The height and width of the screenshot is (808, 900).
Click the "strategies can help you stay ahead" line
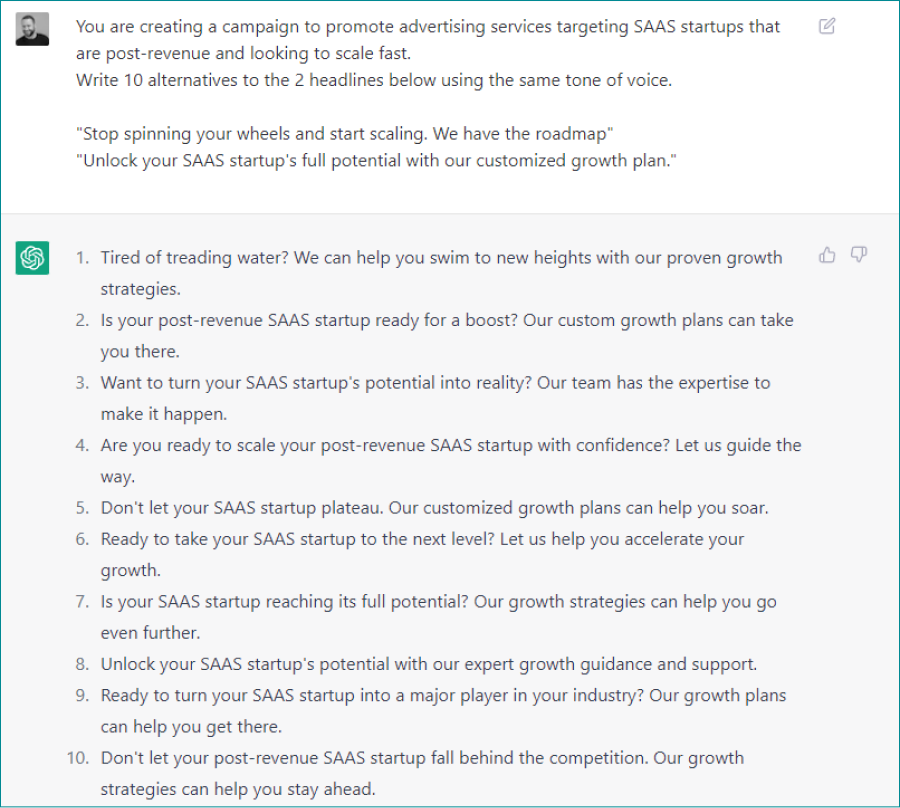[237, 789]
